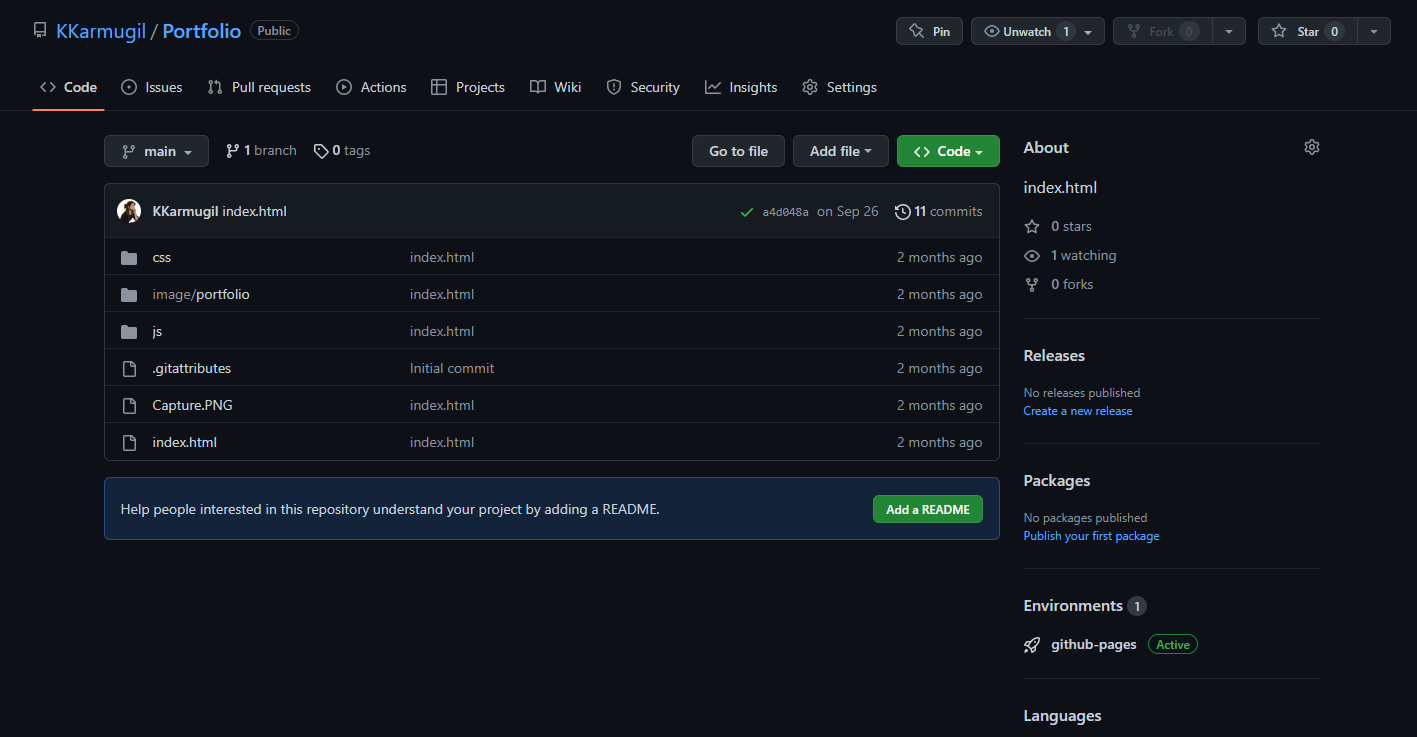Open the js folder
1417x737 pixels.
pos(157,332)
